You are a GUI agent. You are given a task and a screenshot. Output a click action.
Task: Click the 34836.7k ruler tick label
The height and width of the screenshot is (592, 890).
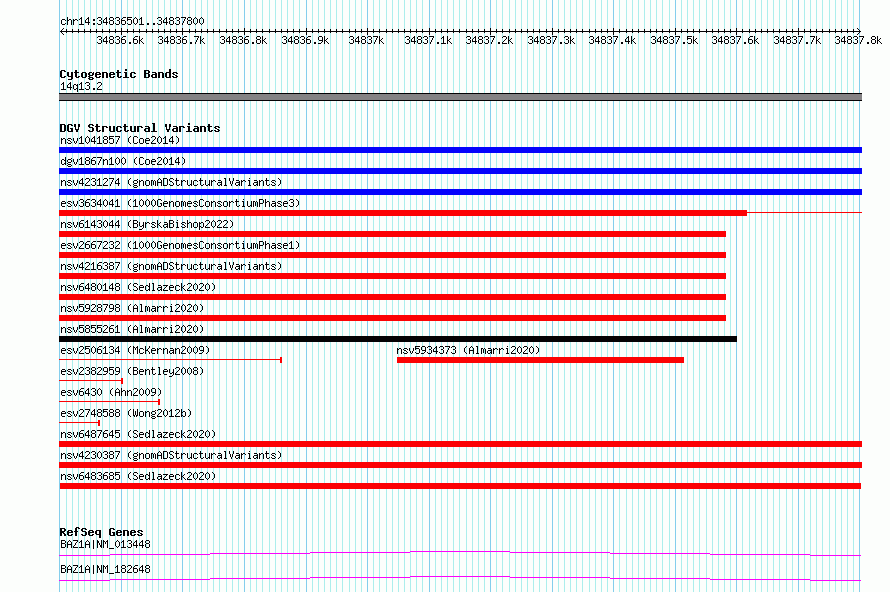pos(181,40)
